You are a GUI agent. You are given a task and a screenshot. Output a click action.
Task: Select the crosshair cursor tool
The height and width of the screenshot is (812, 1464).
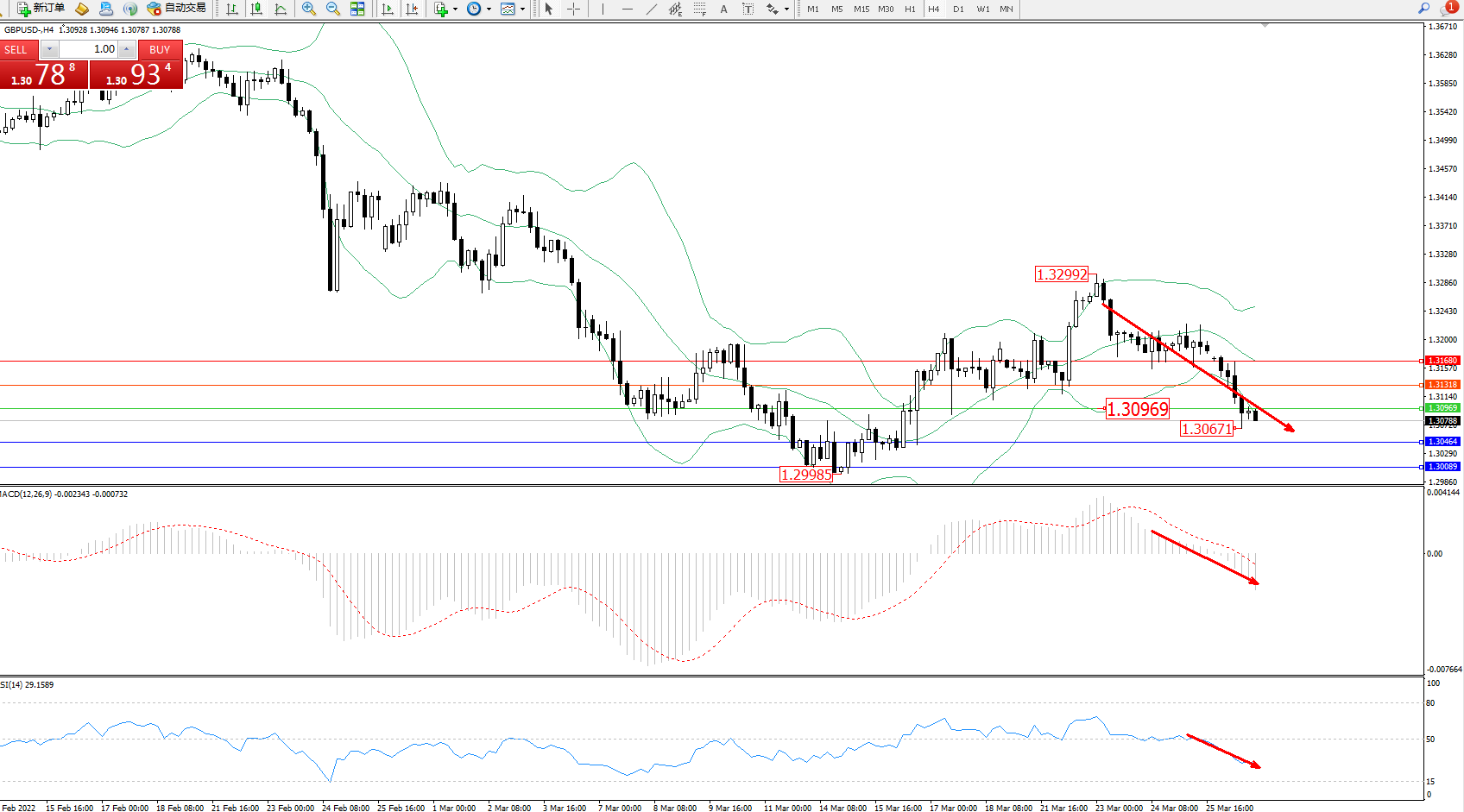573,9
